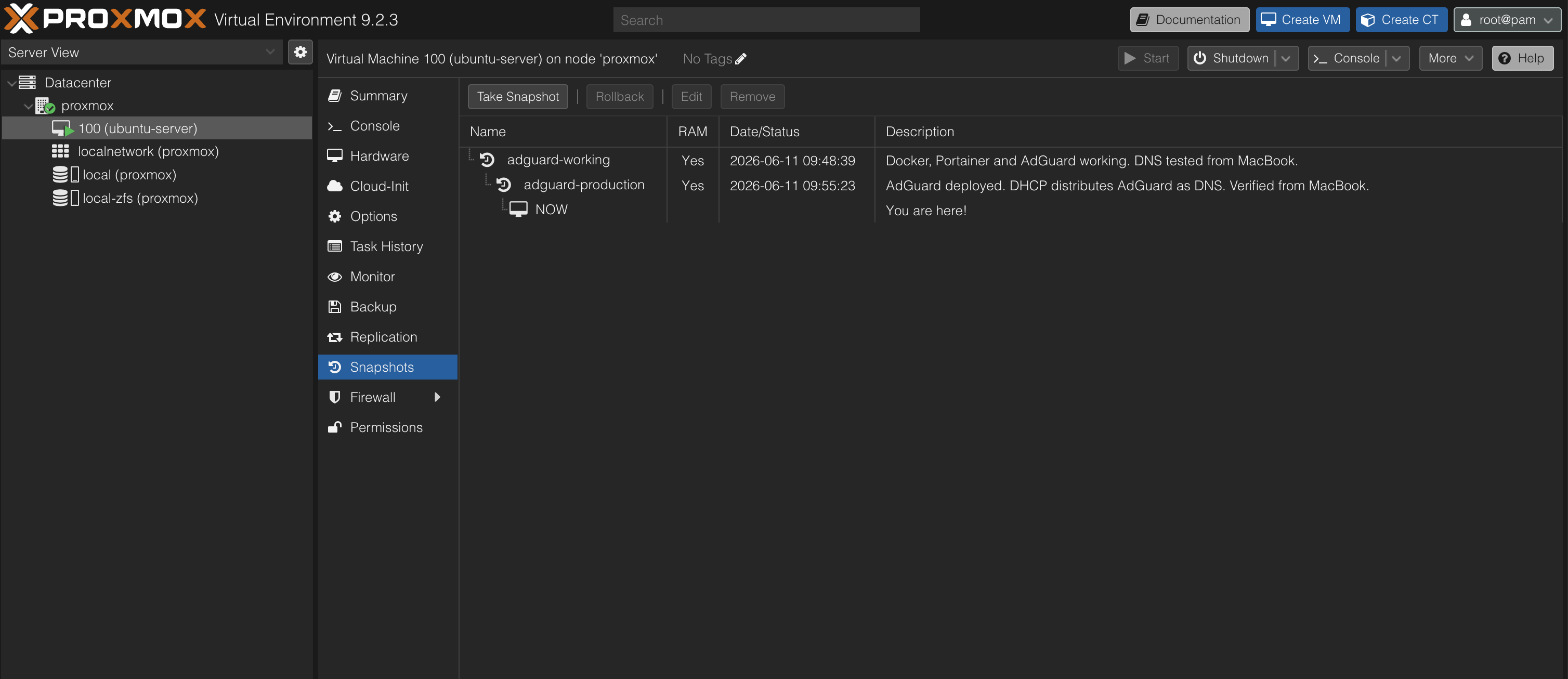Select 100 (ubuntu-server) in the tree
The width and height of the screenshot is (1568, 679).
tap(157, 128)
